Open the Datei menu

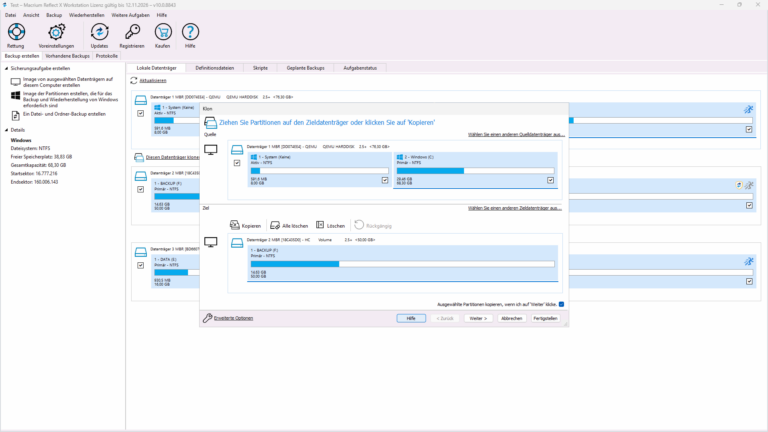click(x=10, y=15)
